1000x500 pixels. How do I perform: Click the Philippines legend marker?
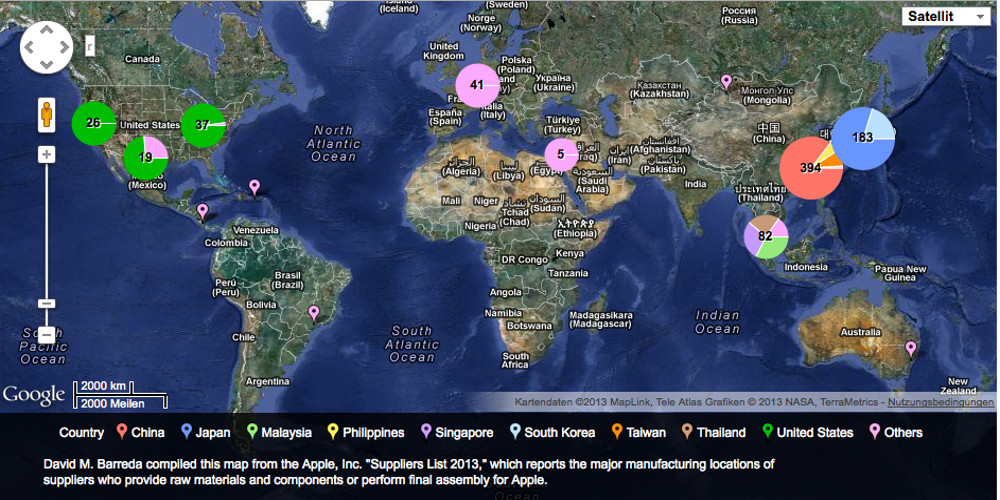point(333,432)
